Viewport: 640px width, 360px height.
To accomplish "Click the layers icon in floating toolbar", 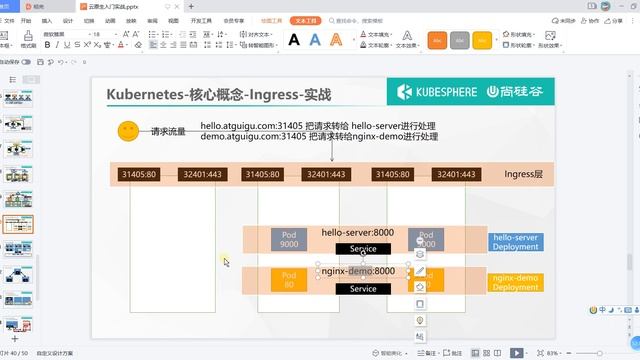I will click(420, 254).
